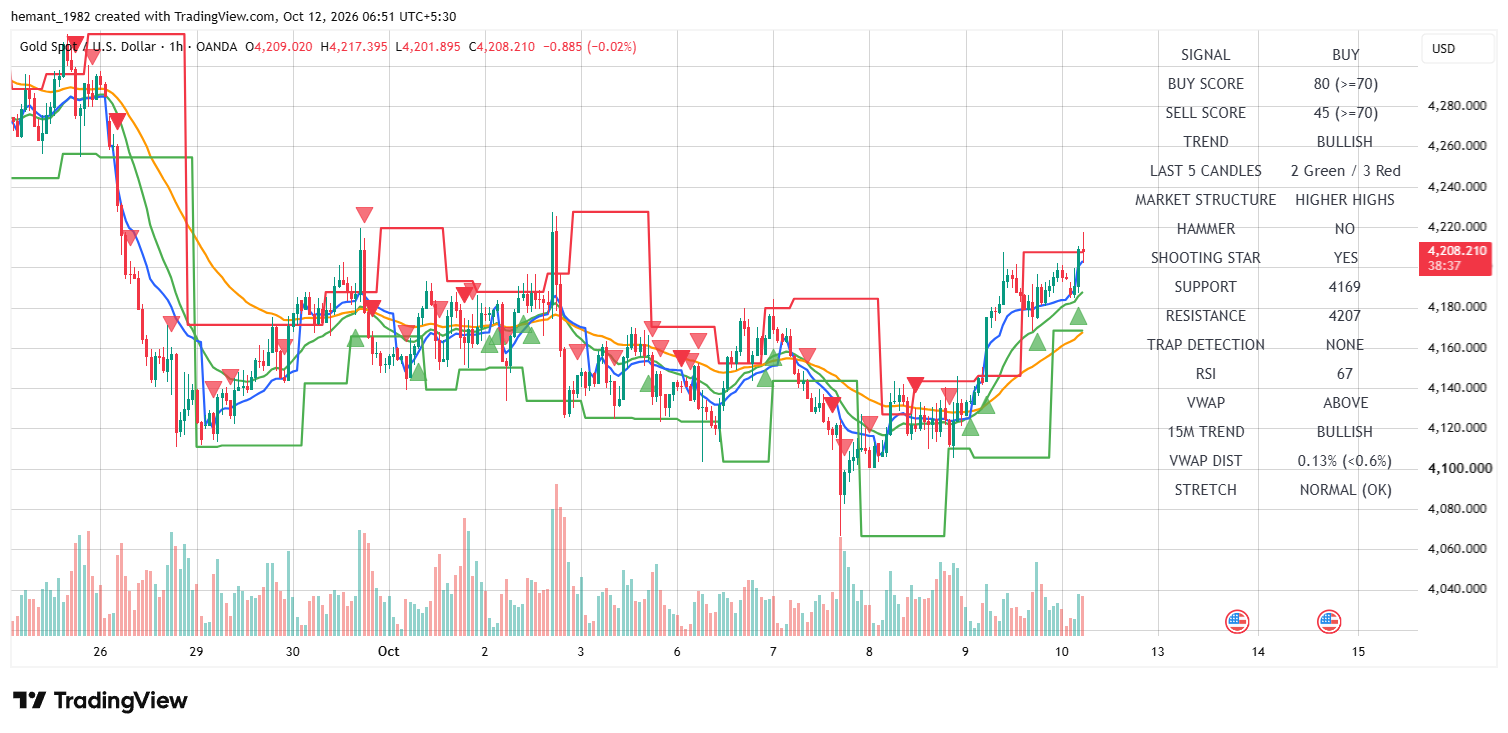Click the TRAP DETECTION label
The height and width of the screenshot is (733, 1508).
coord(1205,345)
